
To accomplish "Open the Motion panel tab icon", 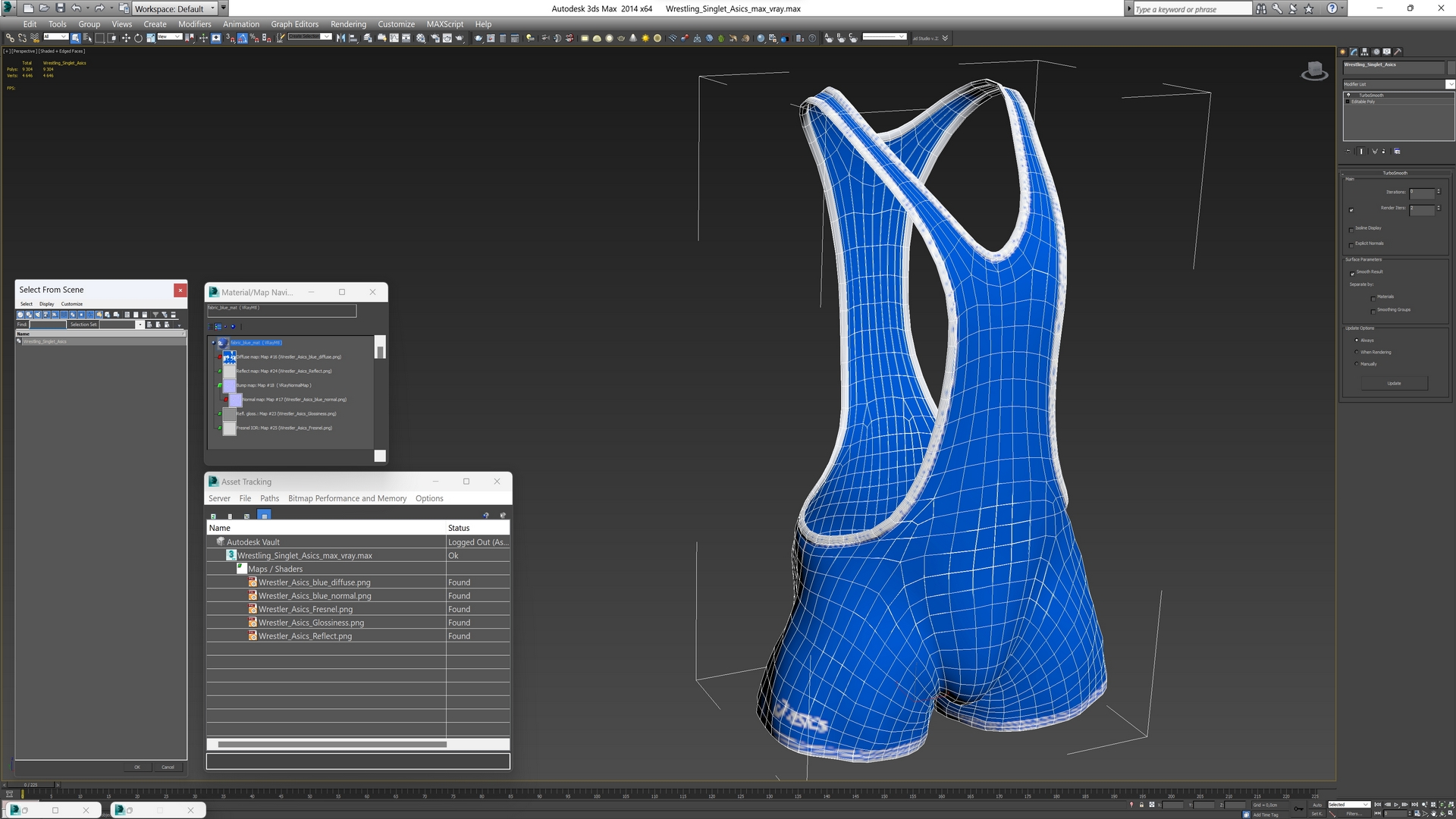I will [x=1376, y=52].
